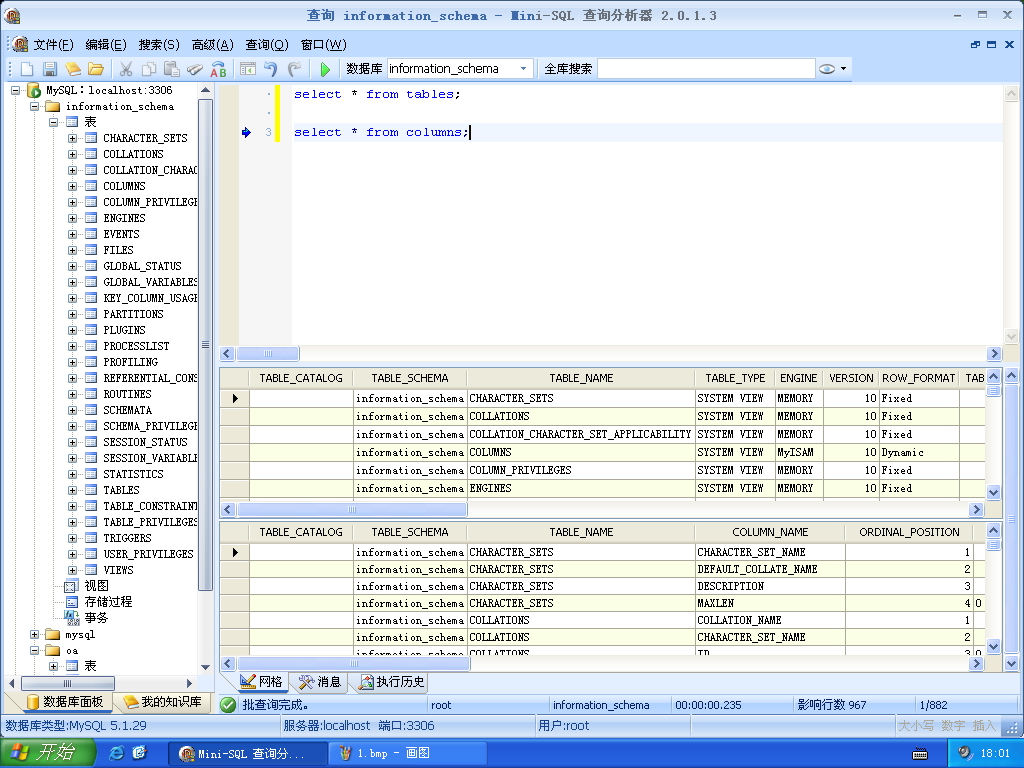The width and height of the screenshot is (1024, 768).
Task: Switch to the 数据库面板 tab
Action: click(65, 702)
